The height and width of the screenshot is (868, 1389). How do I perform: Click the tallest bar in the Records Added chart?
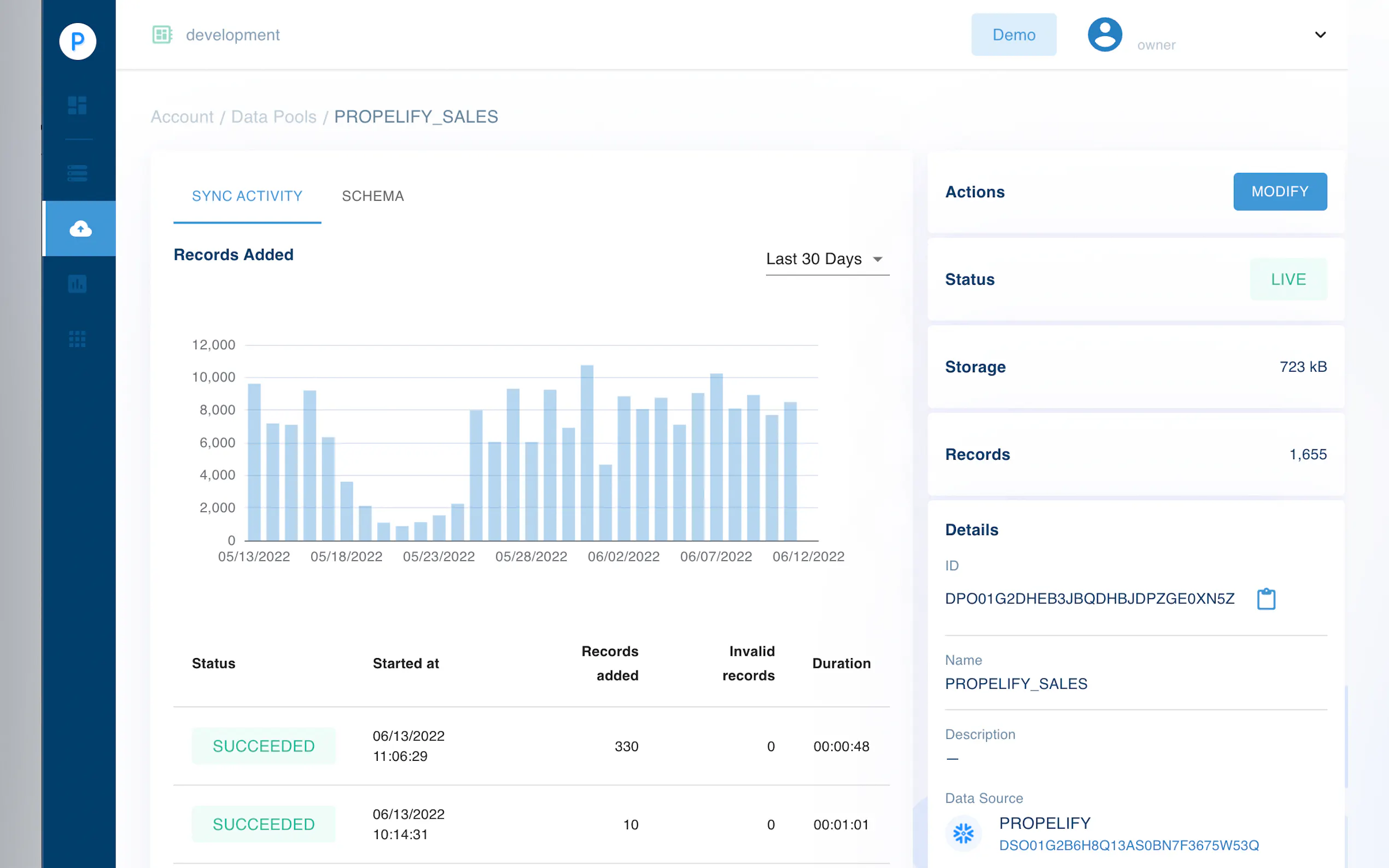coord(587,453)
